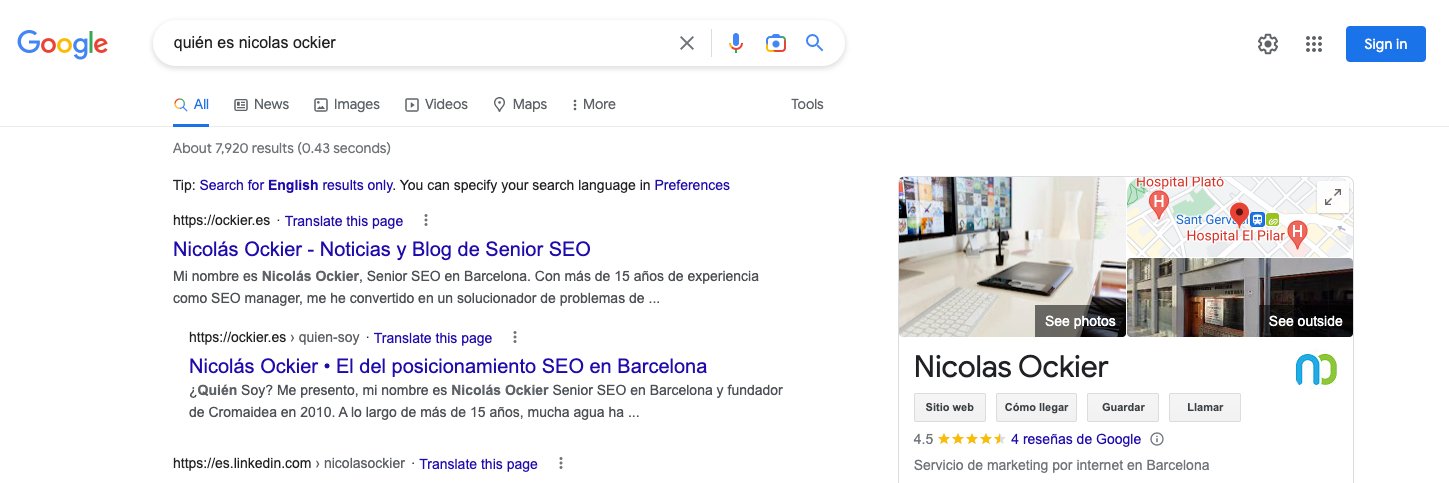Click the https://ockier.es URL text
The image size is (1449, 483).
(x=222, y=221)
